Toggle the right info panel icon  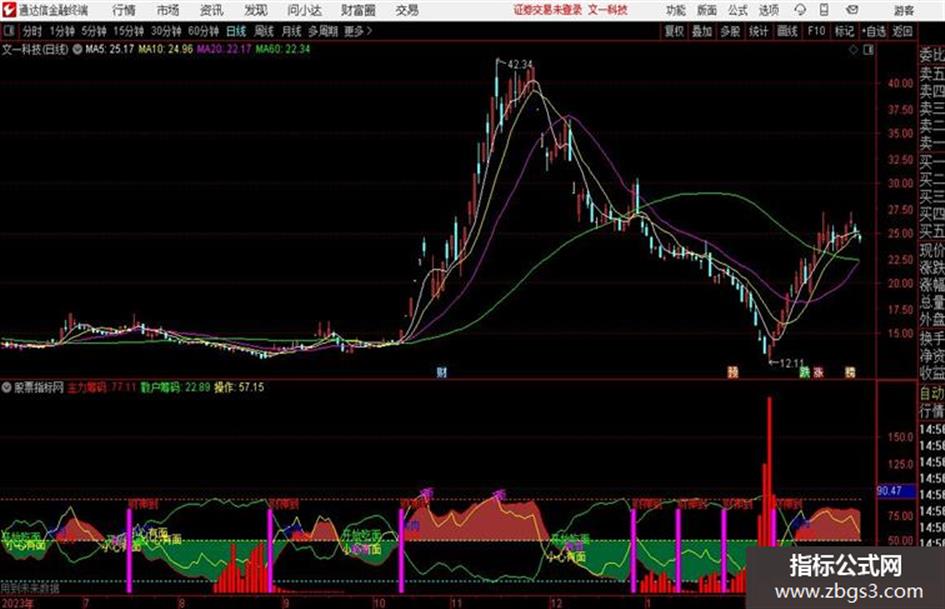pos(868,50)
